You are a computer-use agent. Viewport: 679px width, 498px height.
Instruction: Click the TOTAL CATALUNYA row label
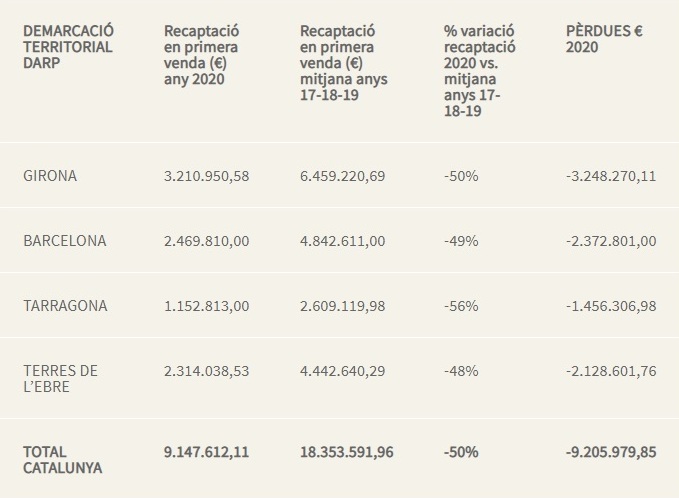click(62, 460)
